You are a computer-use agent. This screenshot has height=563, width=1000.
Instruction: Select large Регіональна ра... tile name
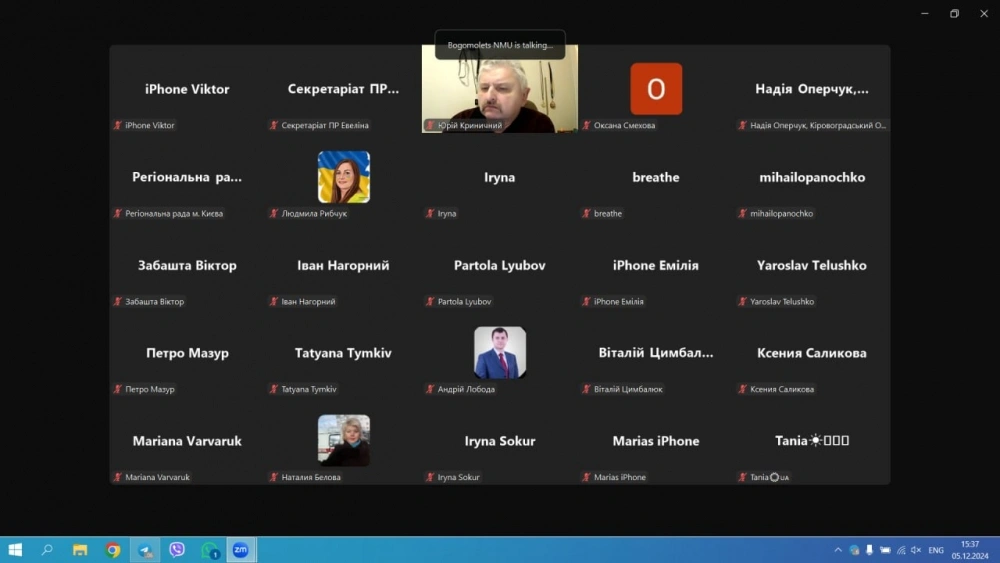pos(187,177)
